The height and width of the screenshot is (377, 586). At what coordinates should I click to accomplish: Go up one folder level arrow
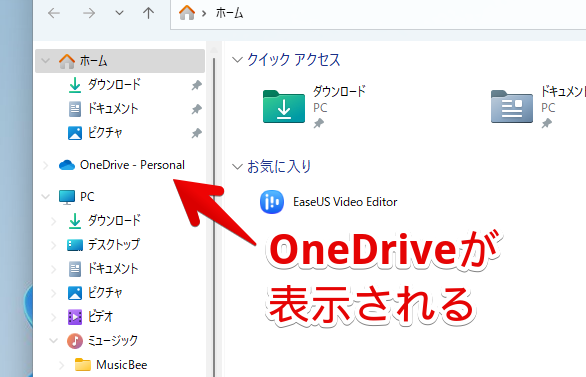point(148,13)
